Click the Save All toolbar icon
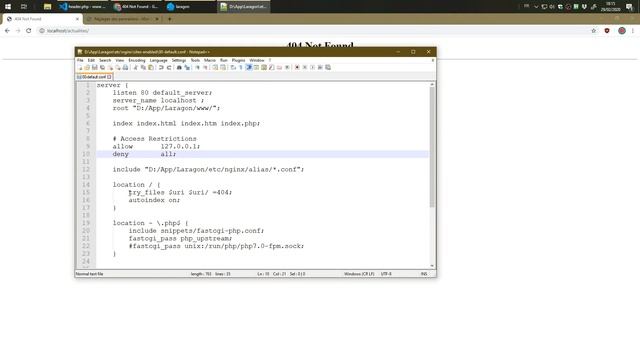 click(x=102, y=67)
